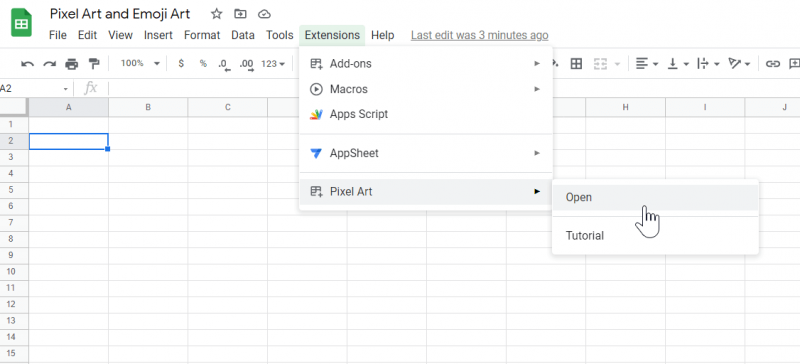
Task: Click the move to folder icon
Action: point(240,14)
